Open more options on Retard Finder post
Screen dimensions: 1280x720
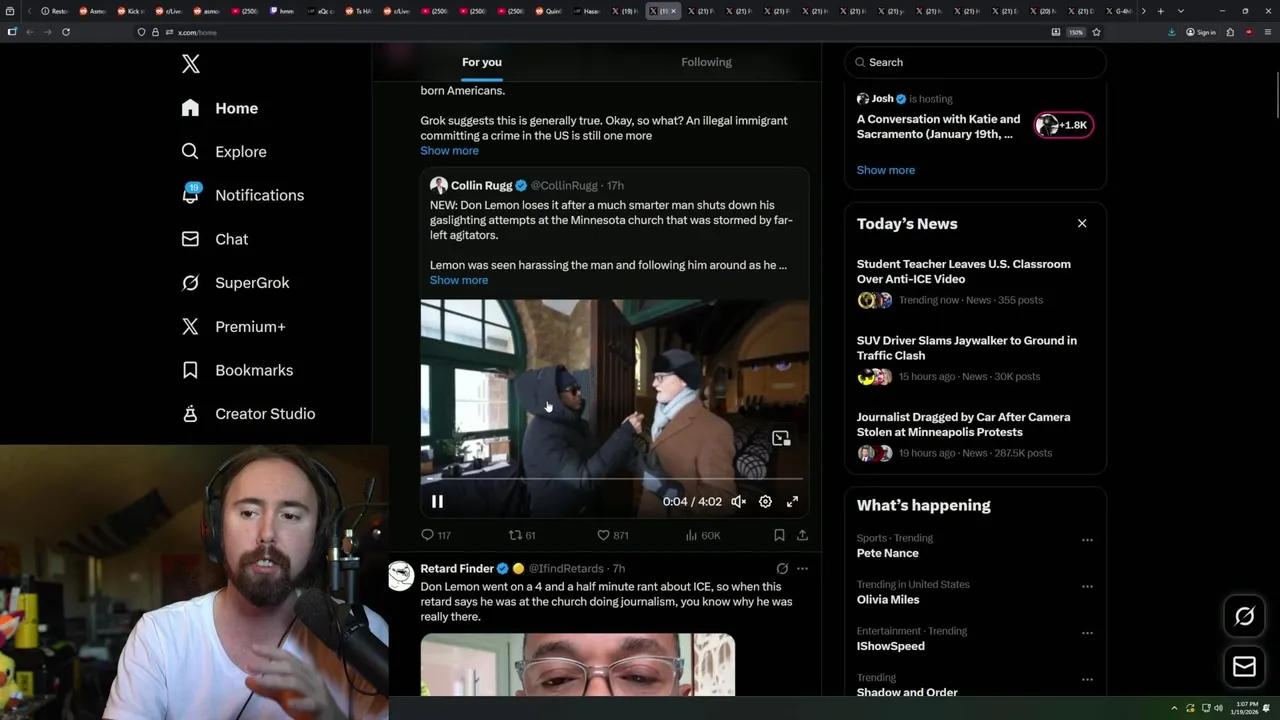pos(802,569)
